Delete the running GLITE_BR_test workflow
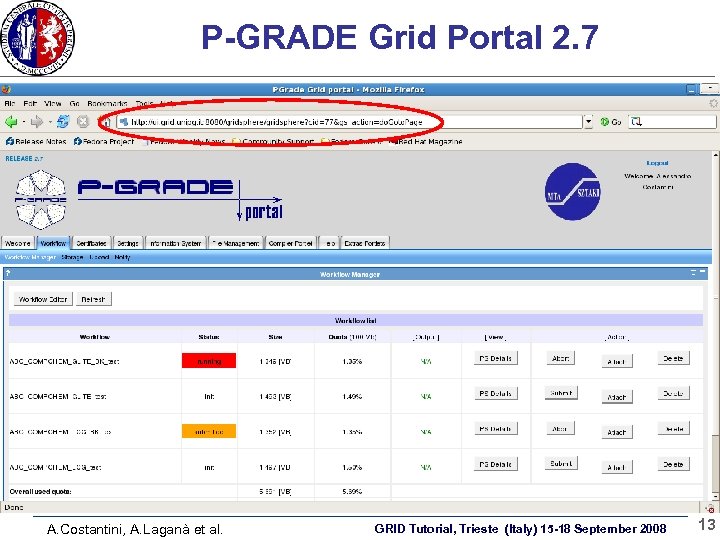Screen dimensions: 720x540 (674, 358)
